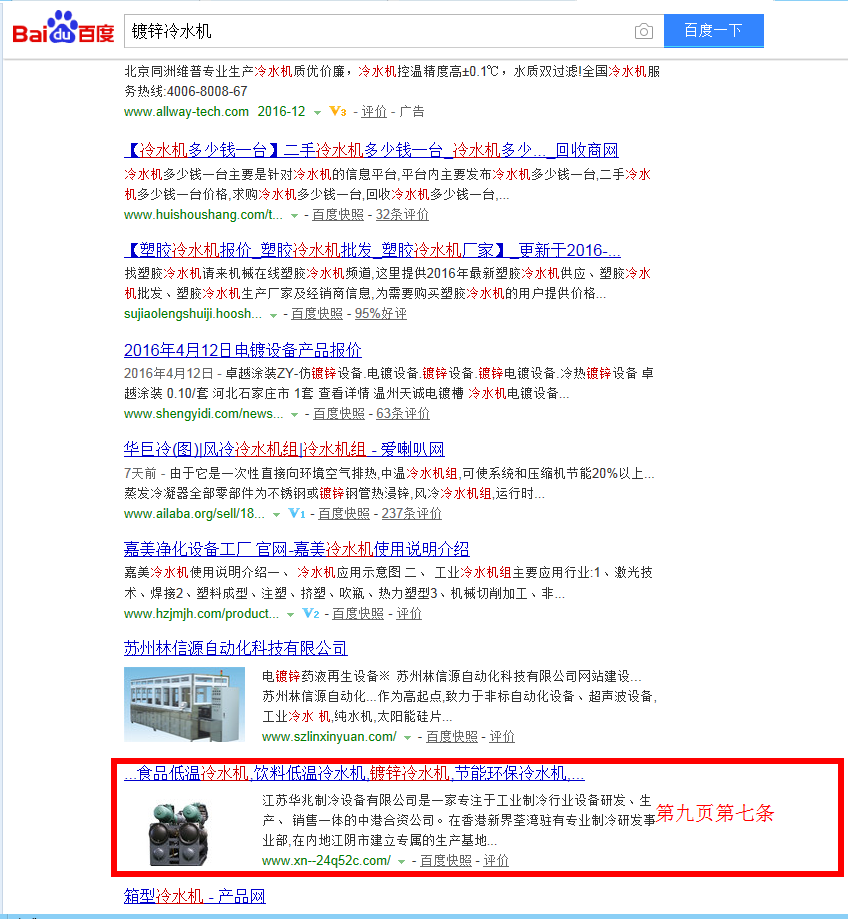
Task: Click the www.huishoushang.com green URL
Action: 203,215
